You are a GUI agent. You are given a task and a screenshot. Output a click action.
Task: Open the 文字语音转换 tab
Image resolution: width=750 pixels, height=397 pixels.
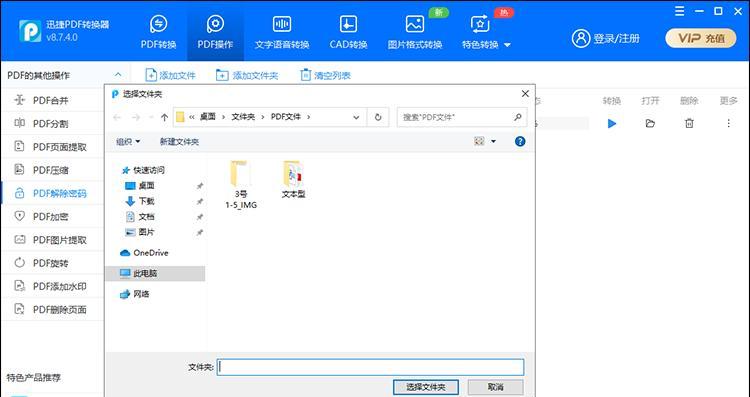[282, 33]
